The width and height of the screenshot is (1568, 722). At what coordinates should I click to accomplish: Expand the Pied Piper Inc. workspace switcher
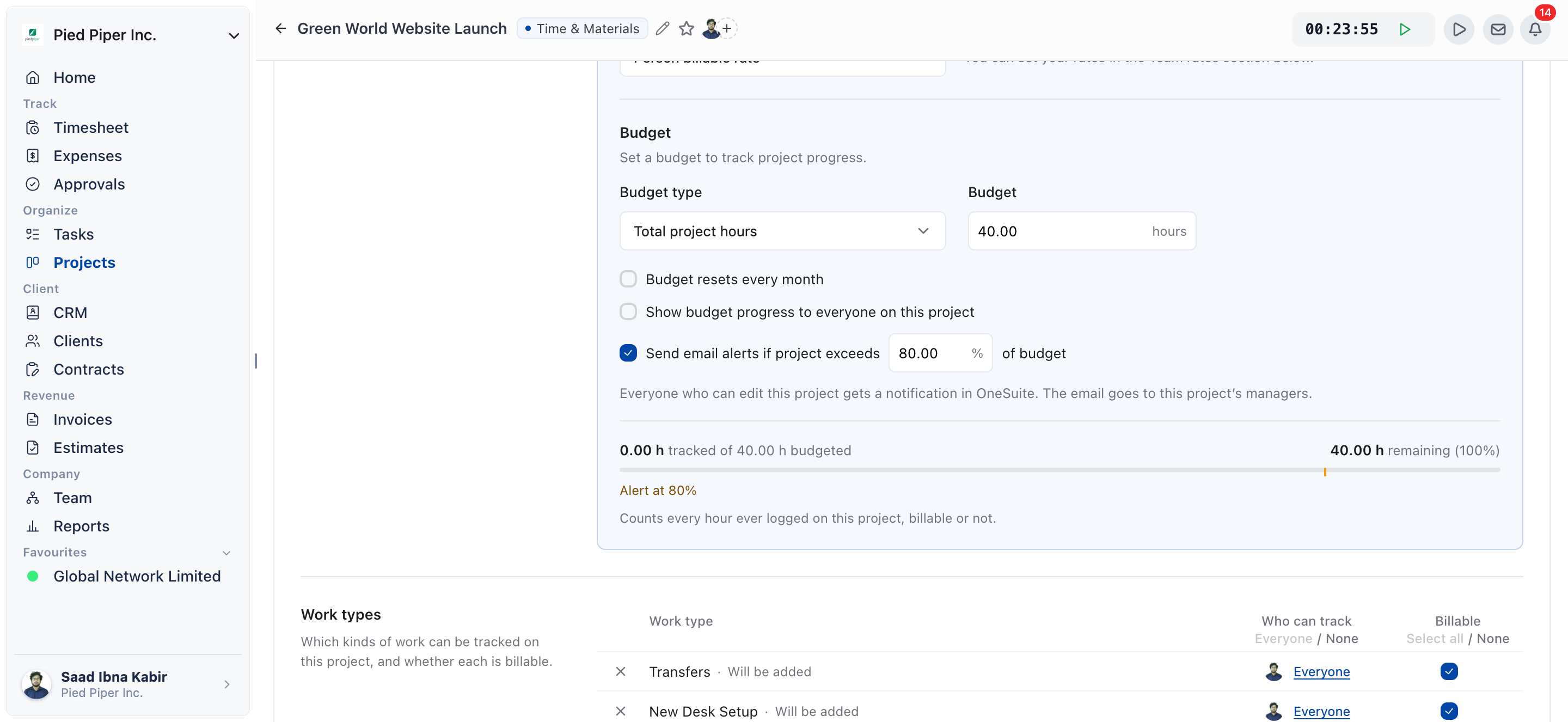(234, 35)
